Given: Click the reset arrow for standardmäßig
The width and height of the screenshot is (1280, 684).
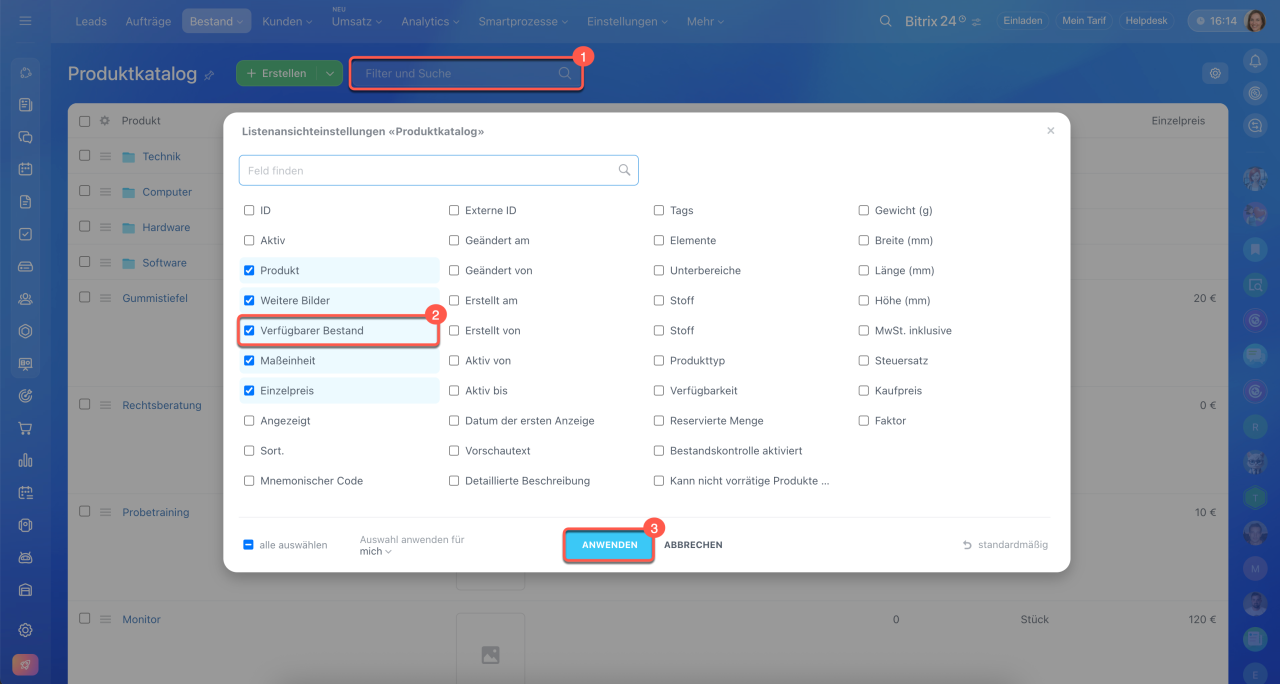Looking at the screenshot, I should 967,545.
